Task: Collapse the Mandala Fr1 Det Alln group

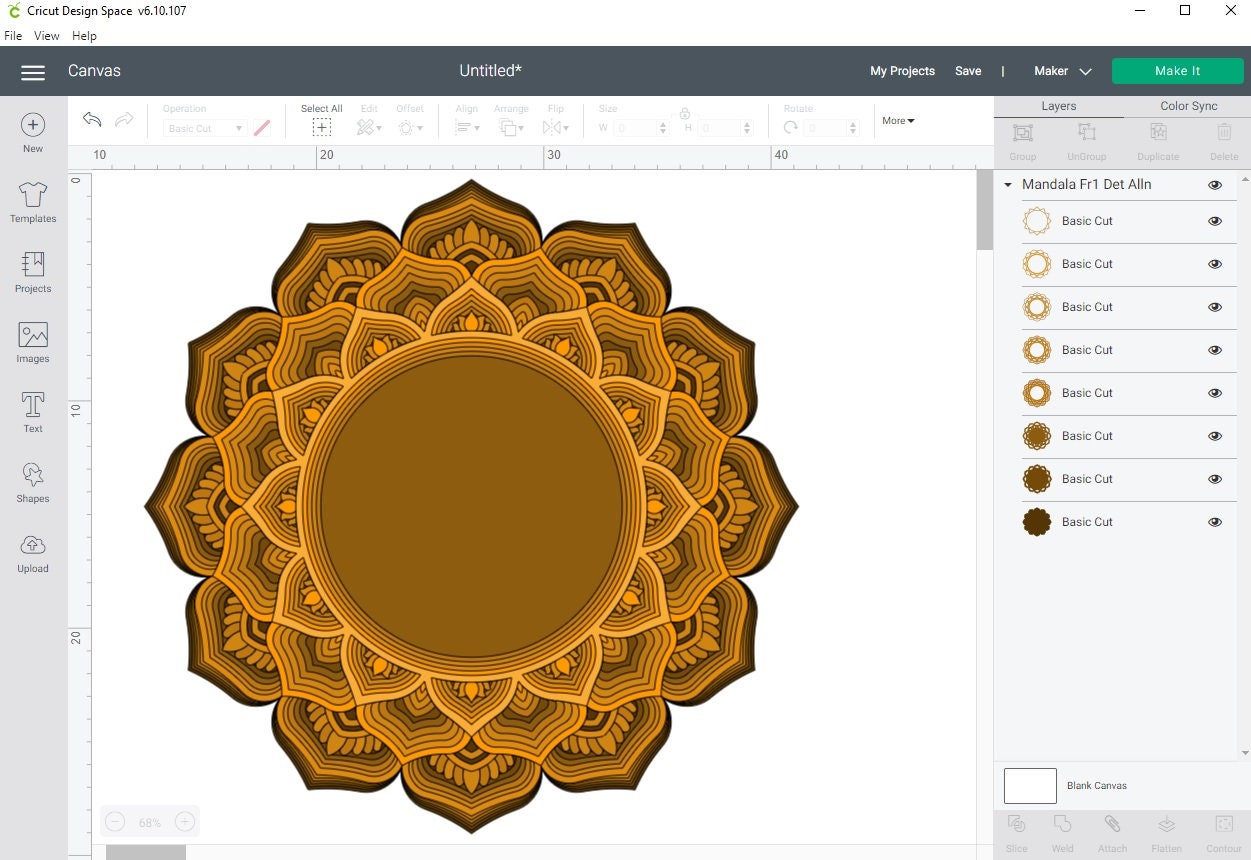Action: click(1008, 184)
